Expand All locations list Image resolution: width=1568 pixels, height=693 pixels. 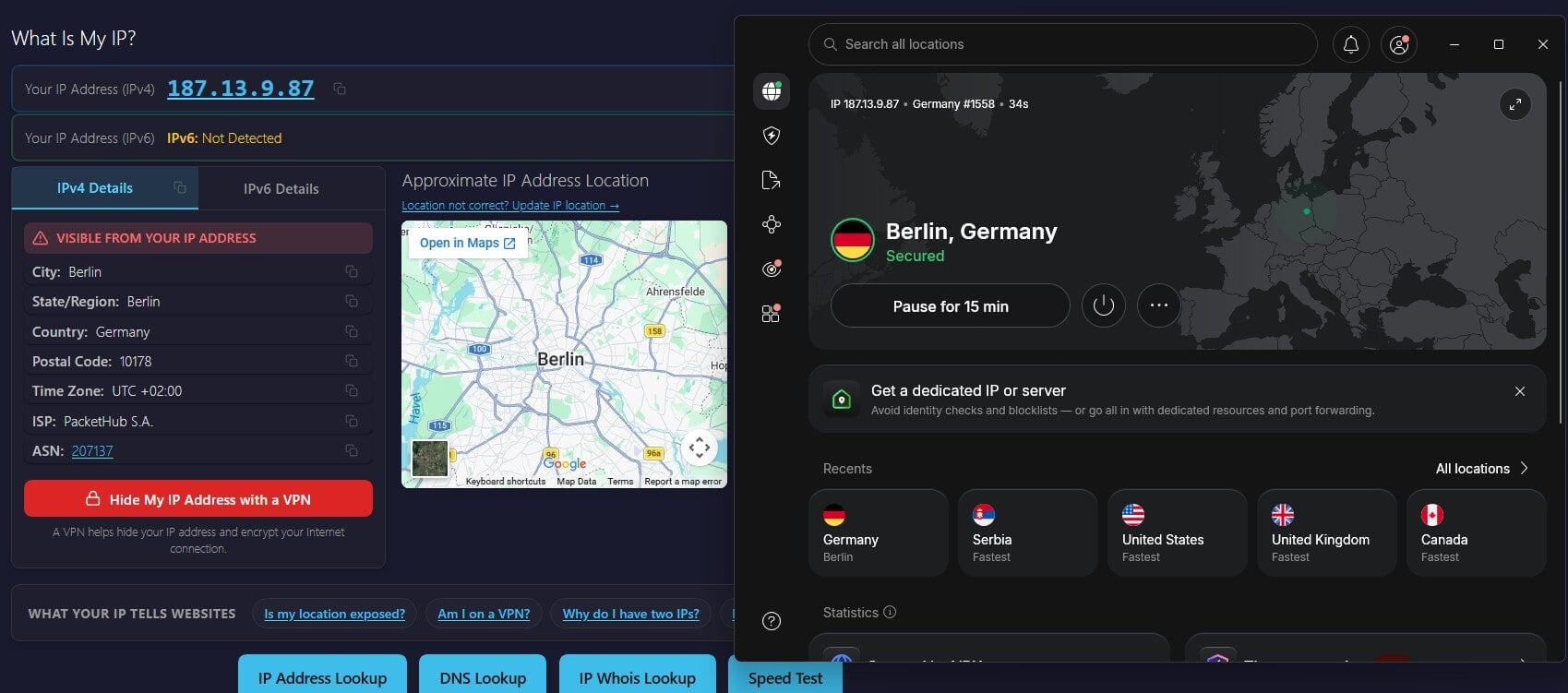pyautogui.click(x=1482, y=469)
